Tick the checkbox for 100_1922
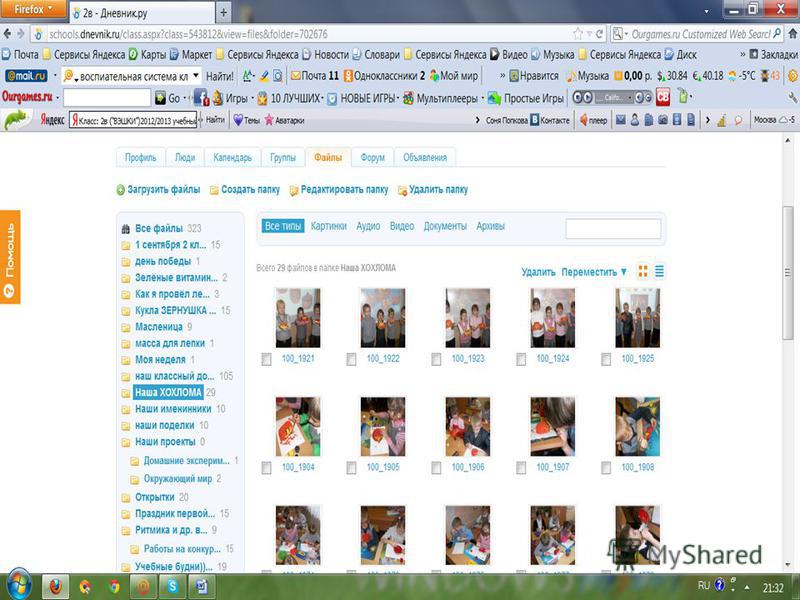This screenshot has height=600, width=800. [x=351, y=360]
